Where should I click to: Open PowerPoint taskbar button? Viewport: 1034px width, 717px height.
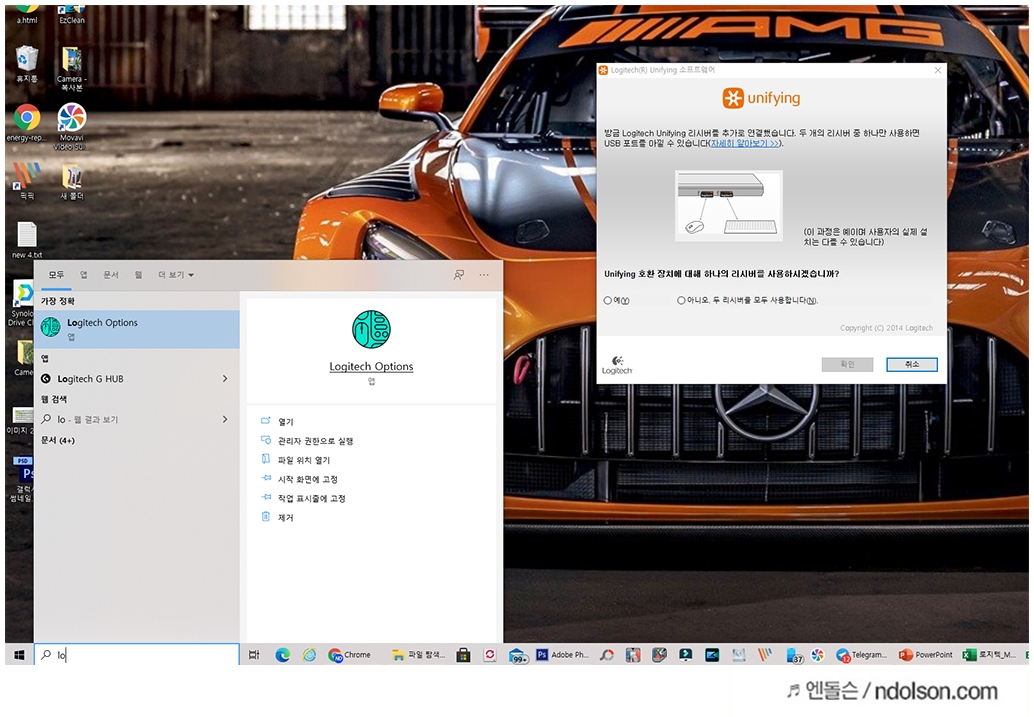pos(926,655)
